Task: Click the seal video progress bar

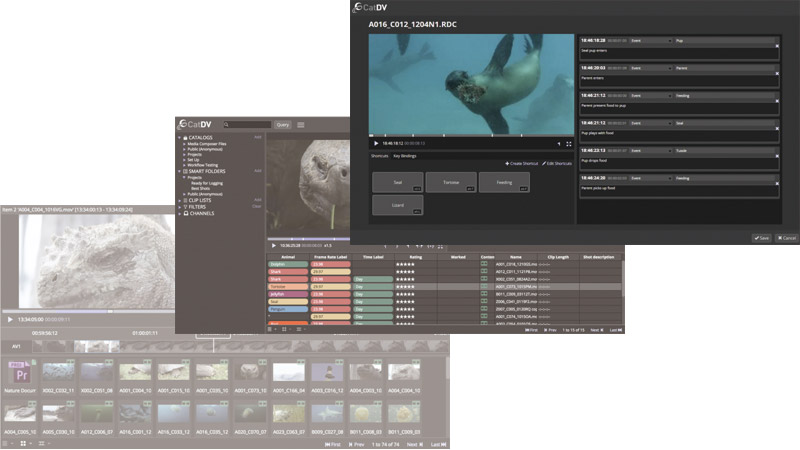Action: tap(471, 136)
